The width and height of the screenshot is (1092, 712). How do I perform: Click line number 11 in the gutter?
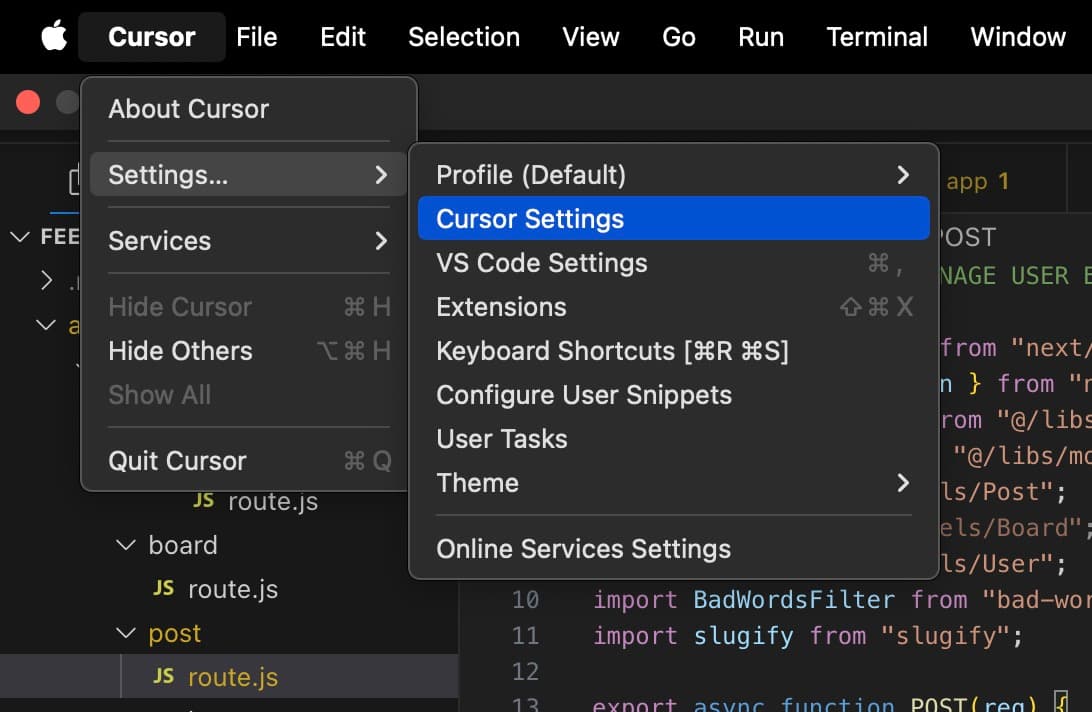coord(525,636)
